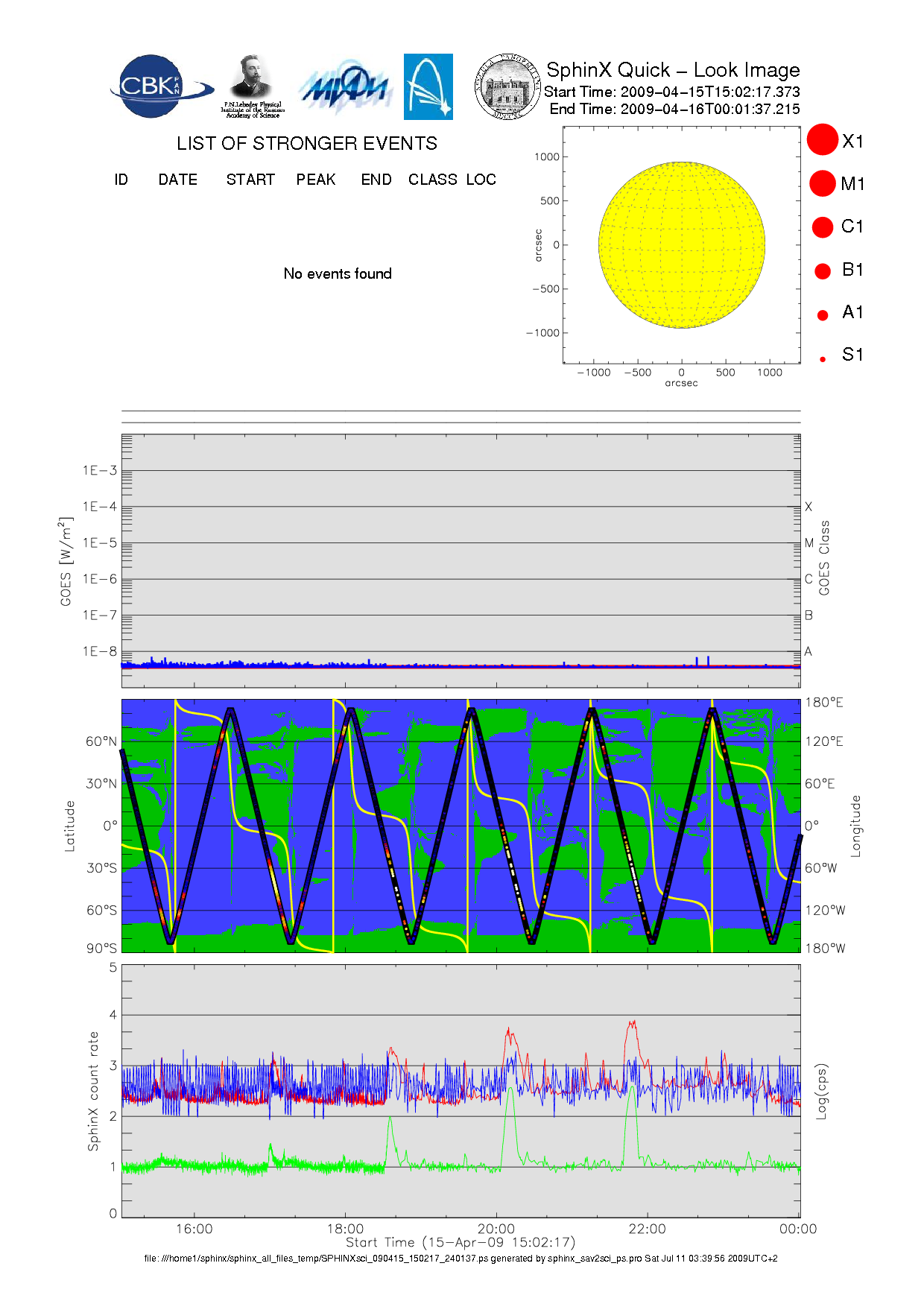The height and width of the screenshot is (1307, 924).
Task: Click the 20:00 time axis label
Action: coord(496,1229)
